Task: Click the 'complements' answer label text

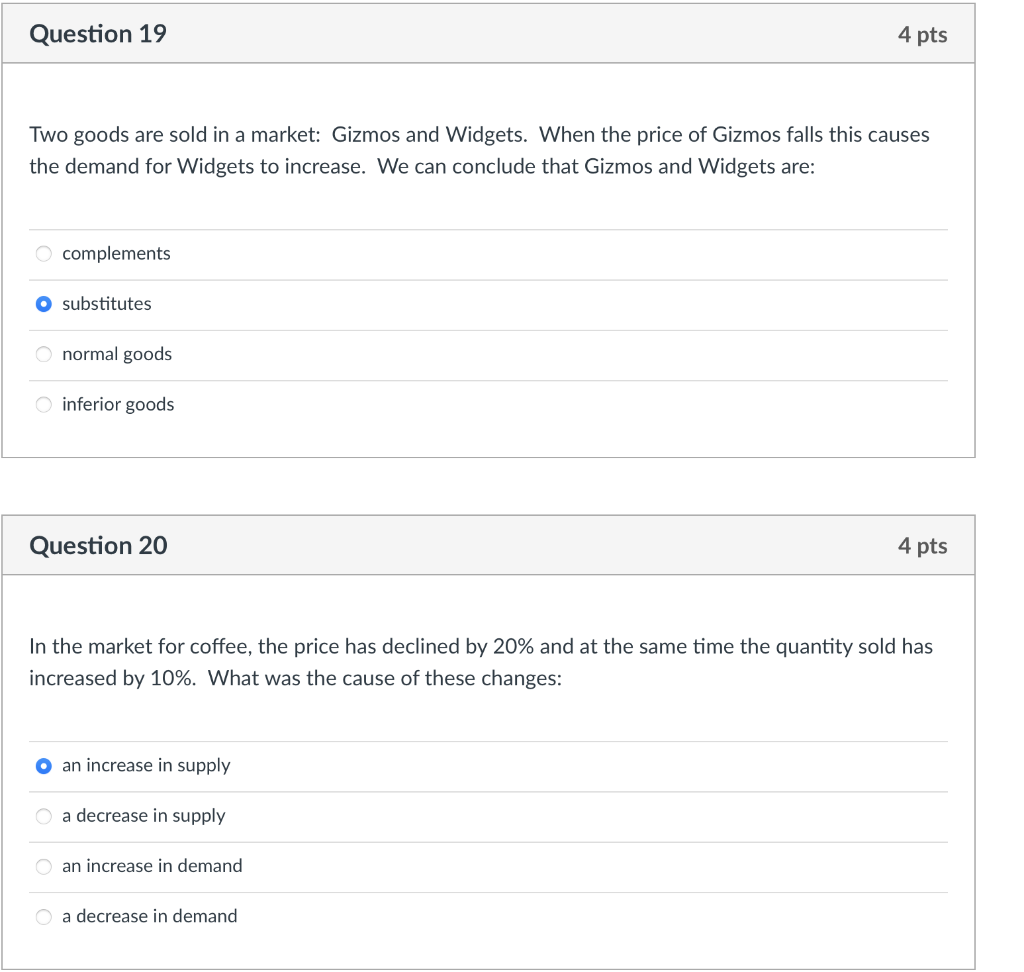Action: pyautogui.click(x=116, y=253)
